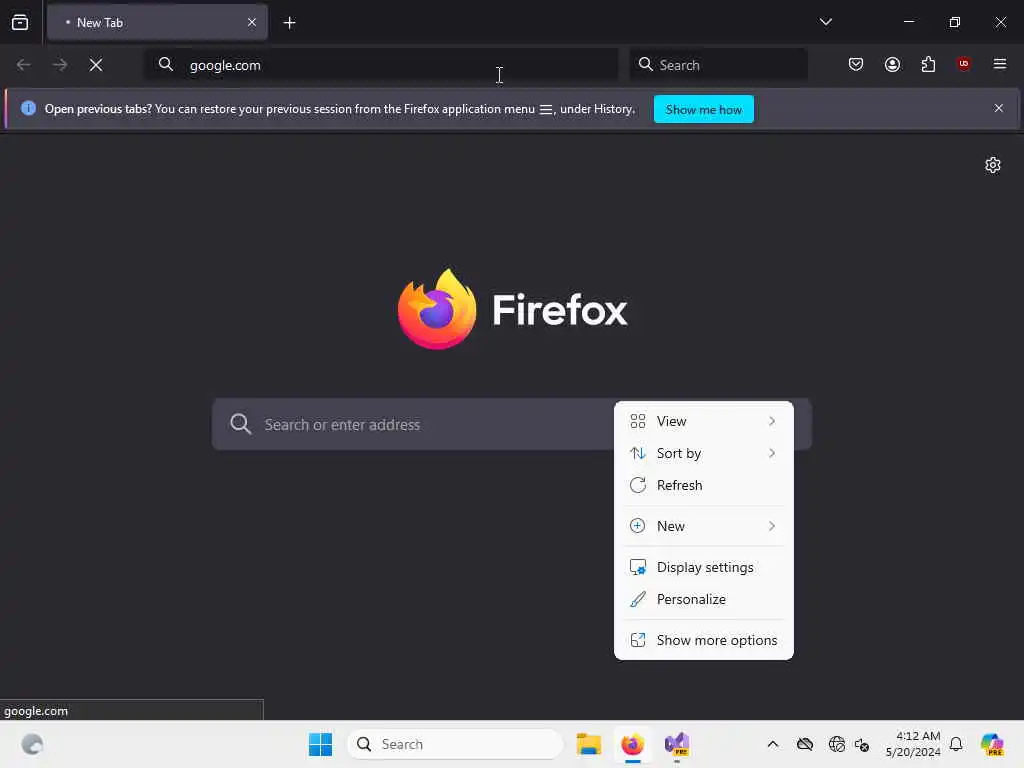
Task: Open the new tab personalize gear icon
Action: [x=992, y=165]
